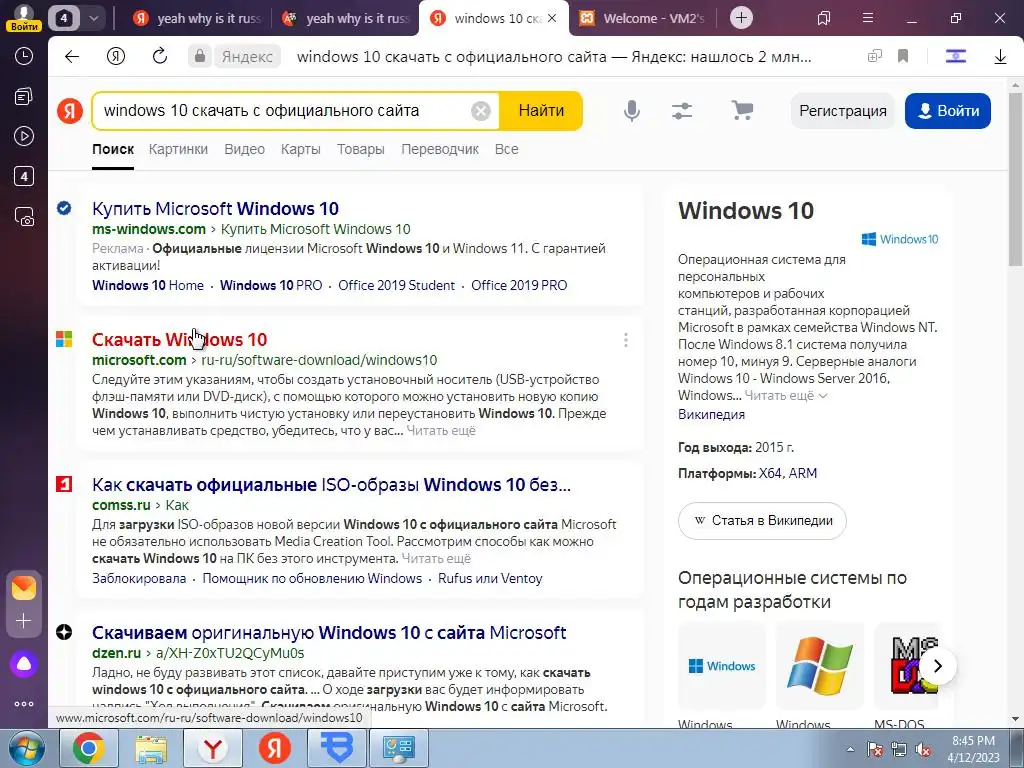Screen dimensions: 1024x768
Task: Switch to first 'yeah why is it russ' tab
Action: coord(197,18)
